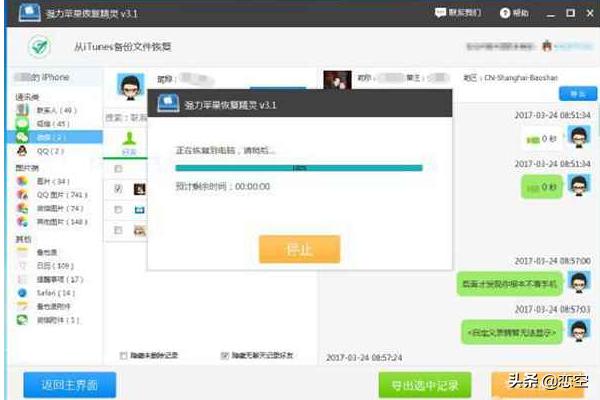The height and width of the screenshot is (400, 600).
Task: Click the estimated time remaining 00:00:00 text
Action: pos(222,186)
